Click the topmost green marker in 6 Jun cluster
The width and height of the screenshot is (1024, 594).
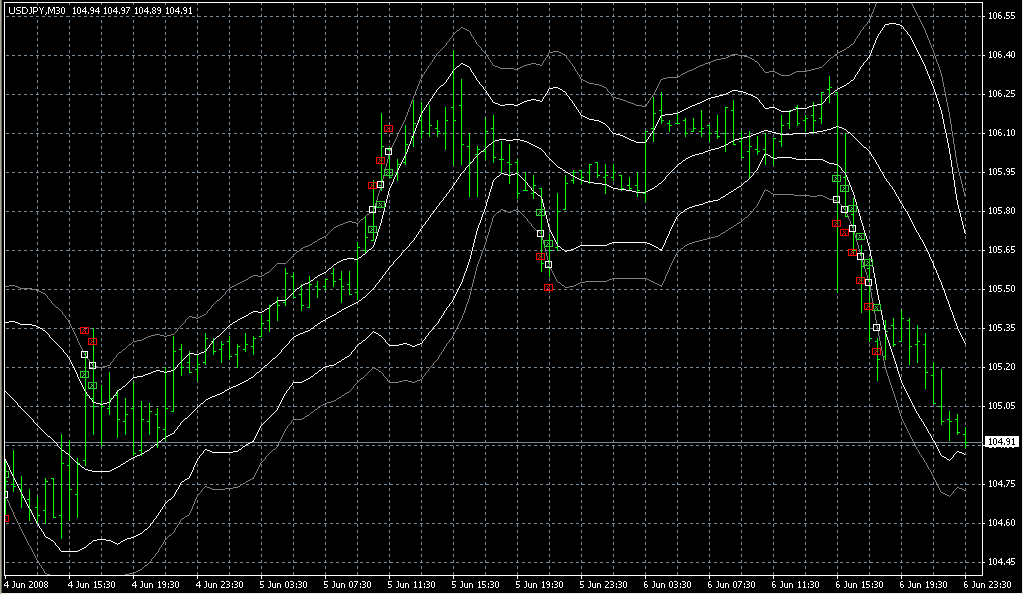[x=837, y=178]
